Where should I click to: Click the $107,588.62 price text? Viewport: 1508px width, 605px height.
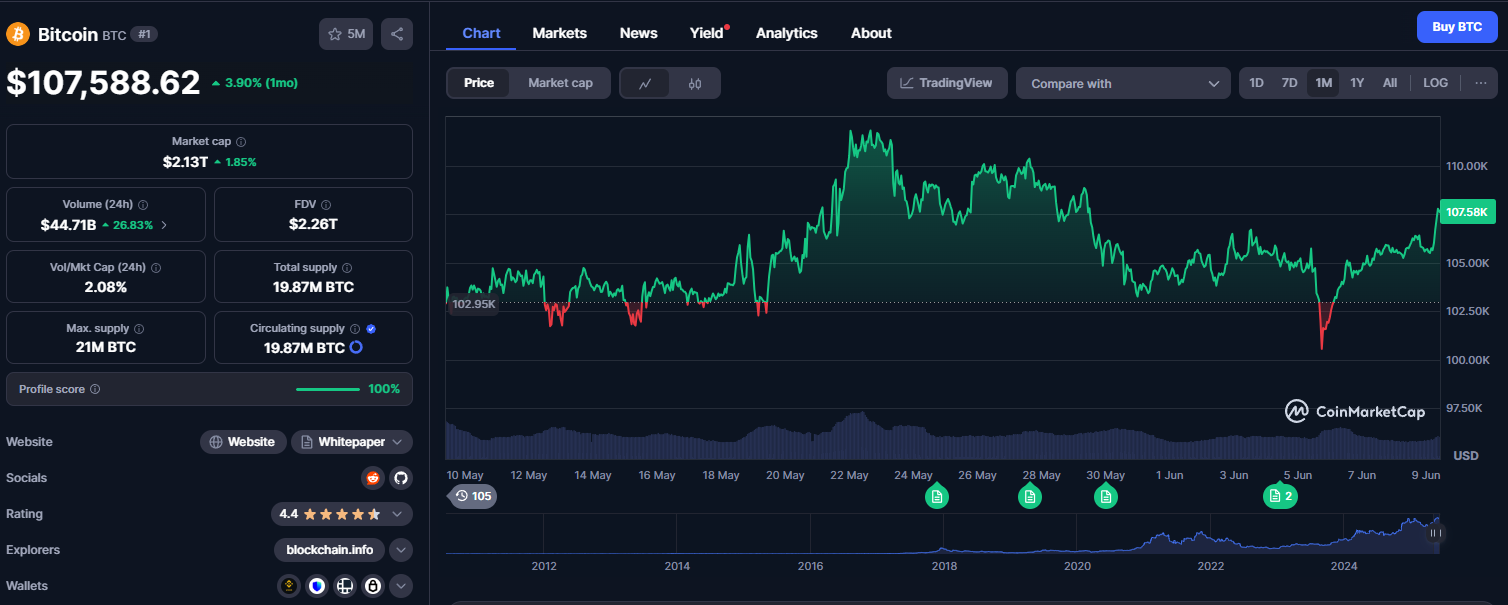[x=104, y=82]
